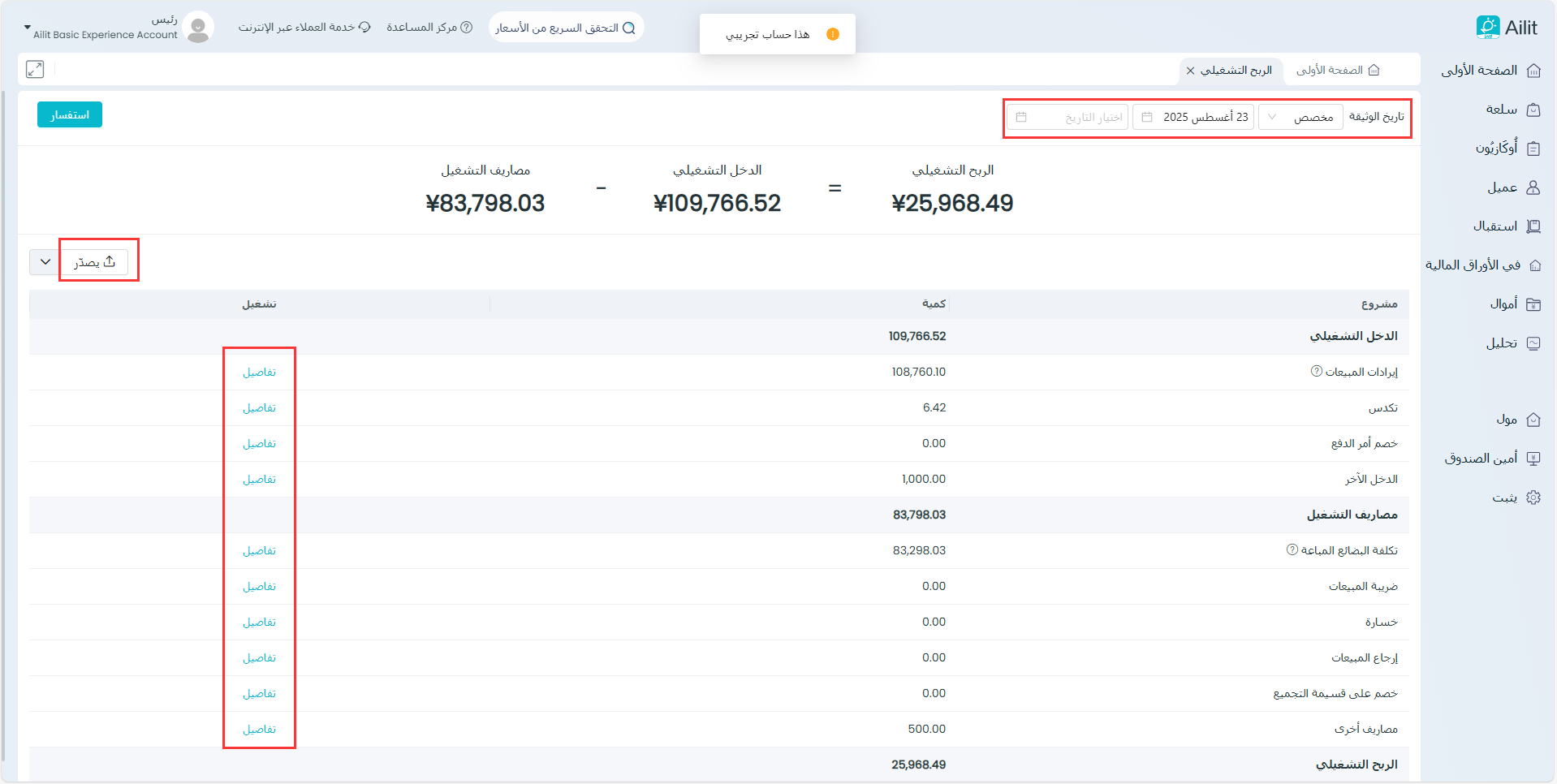
Task: Open the مركز المساعدة help center link
Action: 429,28
